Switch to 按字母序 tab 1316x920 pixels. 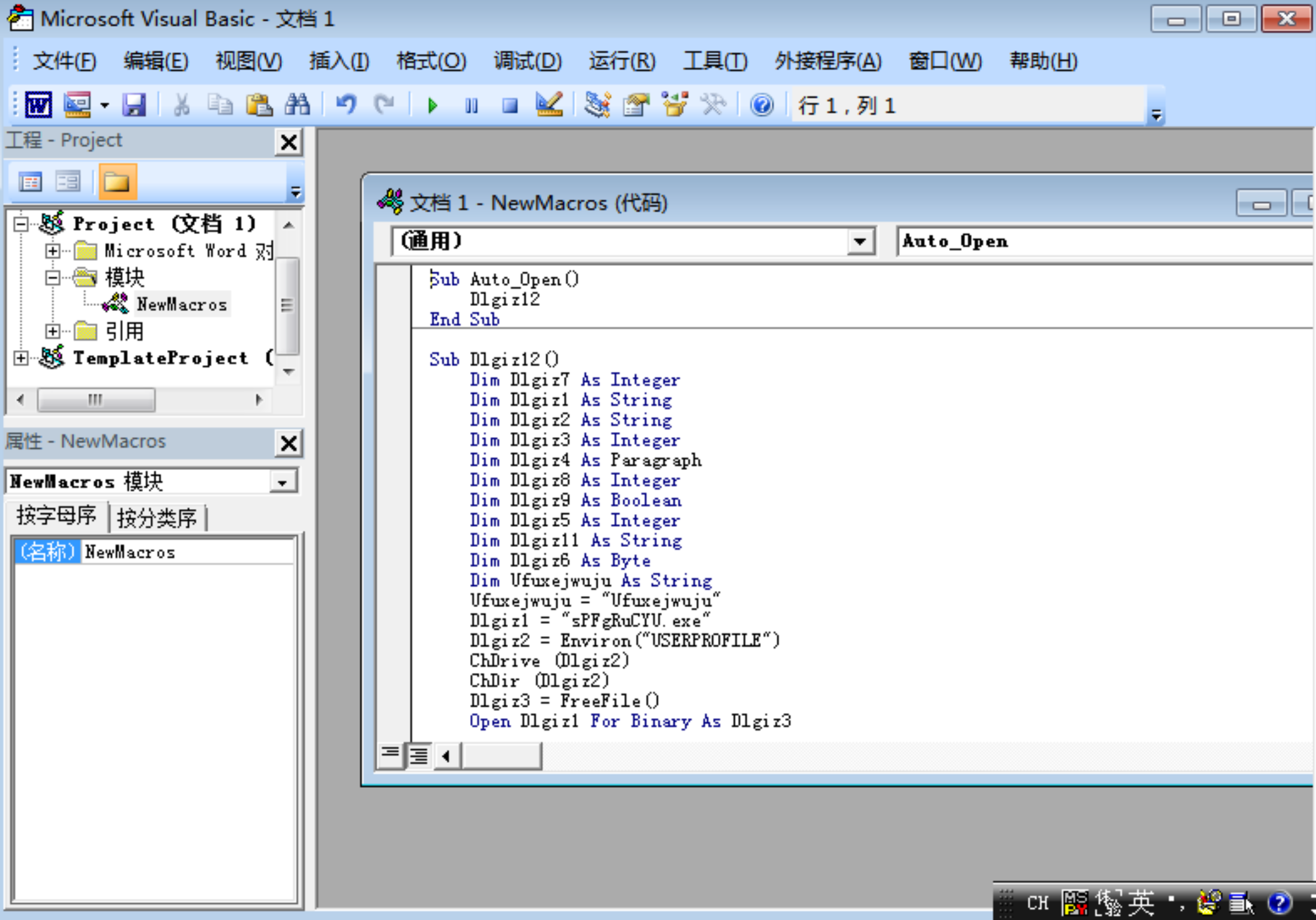[x=57, y=516]
